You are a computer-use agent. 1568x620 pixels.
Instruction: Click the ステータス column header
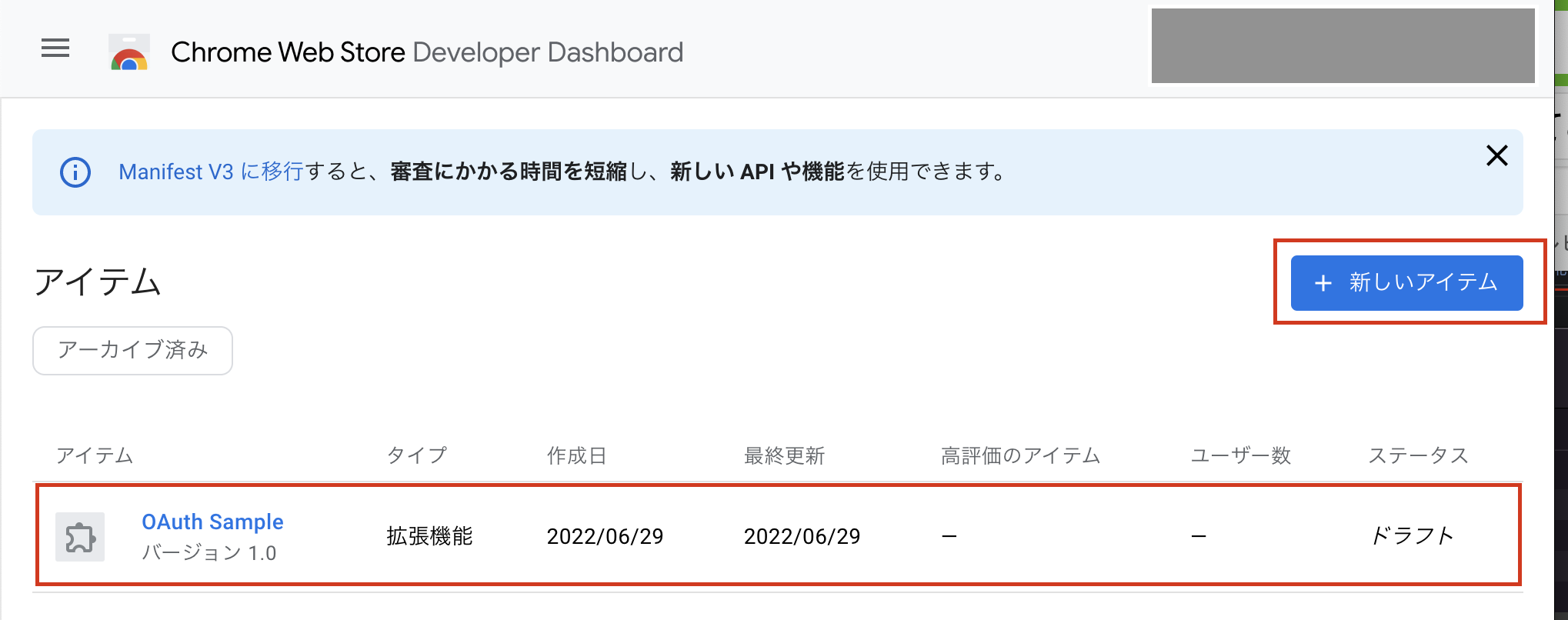tap(1418, 455)
